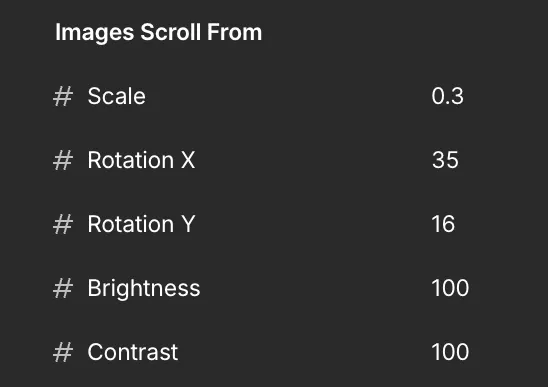Click the number icon beside Brightness
This screenshot has height=387, width=548.
coord(63,288)
